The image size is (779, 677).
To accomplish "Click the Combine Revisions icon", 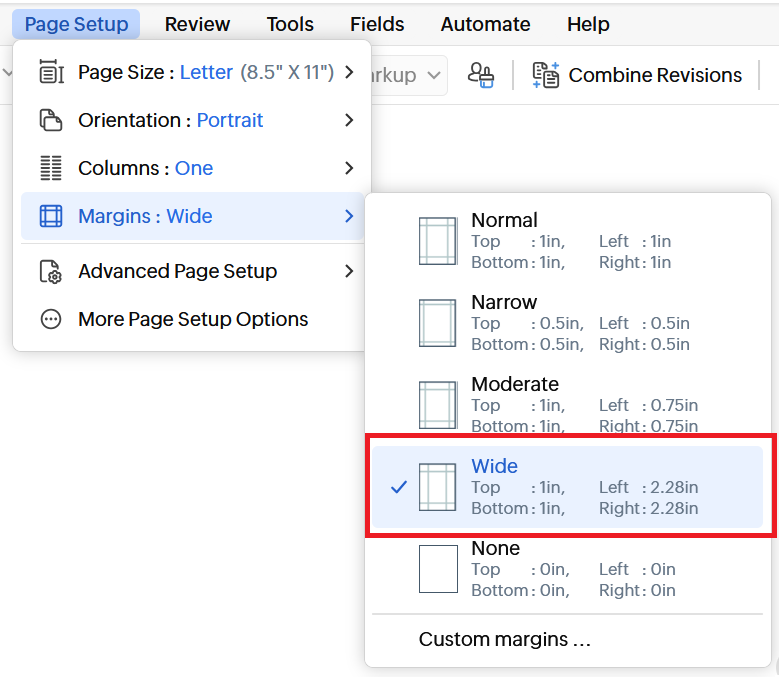I will pyautogui.click(x=546, y=75).
